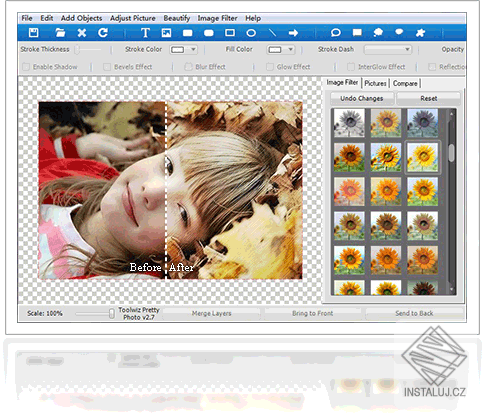Switch to the Compare tab
The image size is (485, 419).
pyautogui.click(x=405, y=83)
